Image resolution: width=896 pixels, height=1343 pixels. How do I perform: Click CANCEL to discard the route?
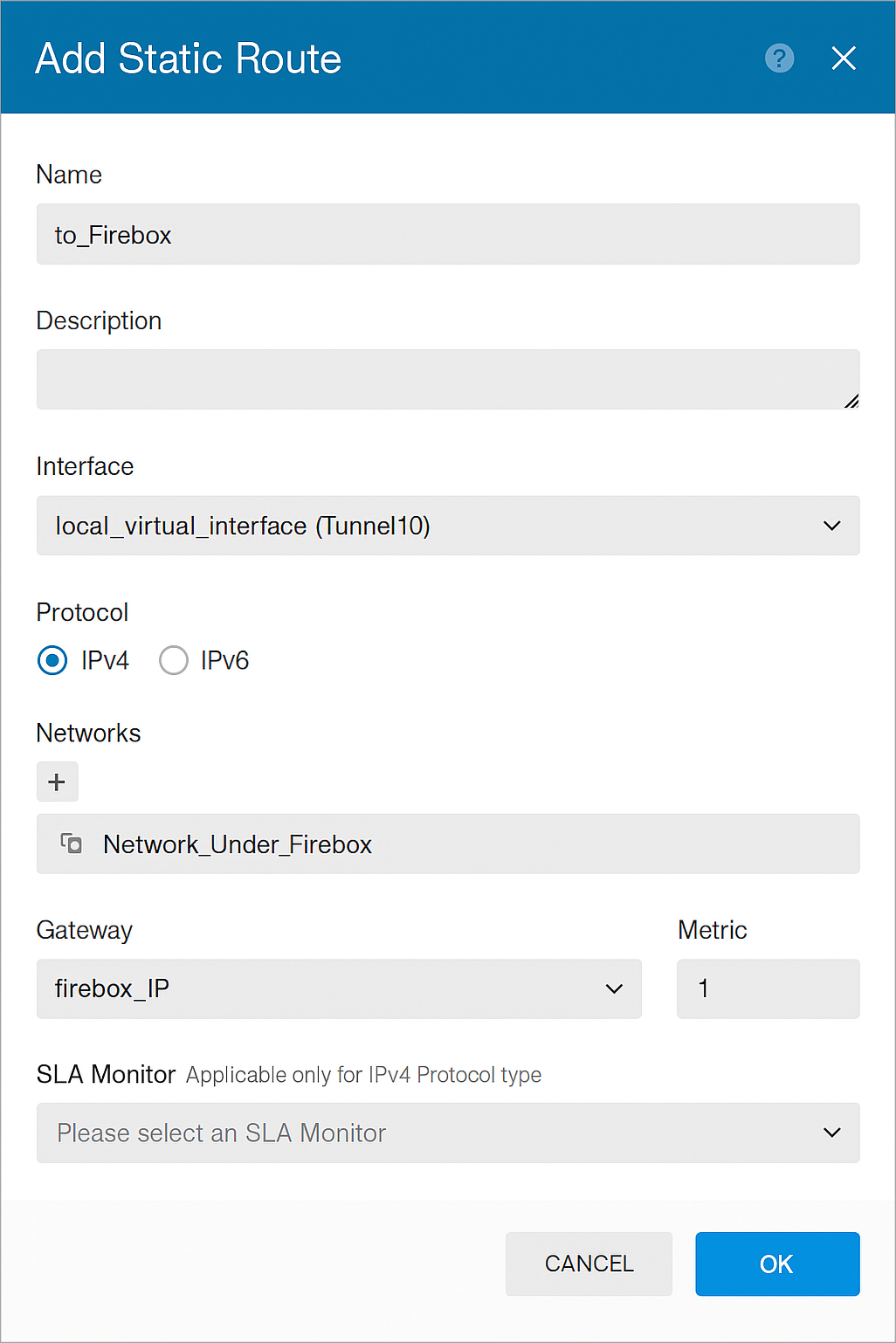point(589,1264)
